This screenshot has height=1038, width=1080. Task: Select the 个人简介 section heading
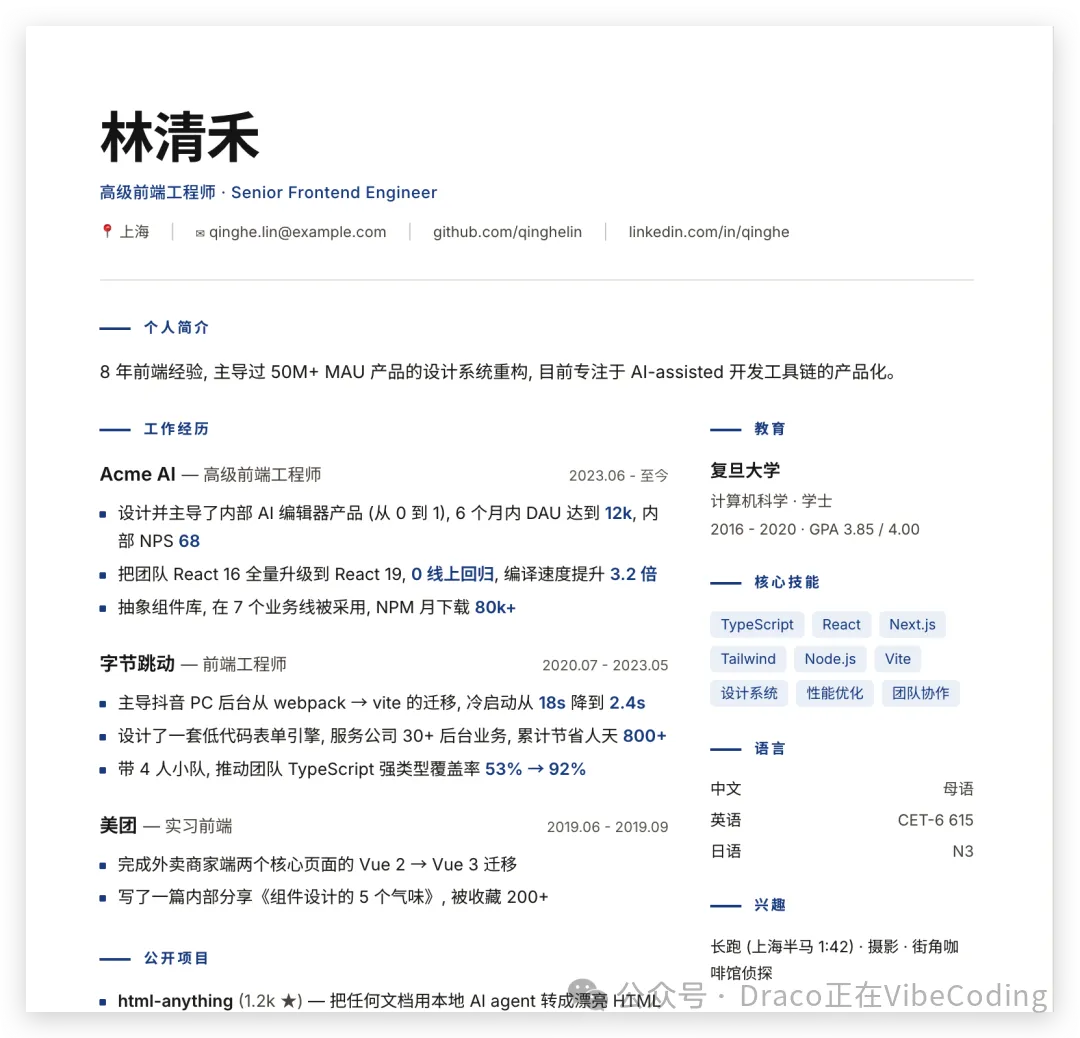tap(176, 327)
